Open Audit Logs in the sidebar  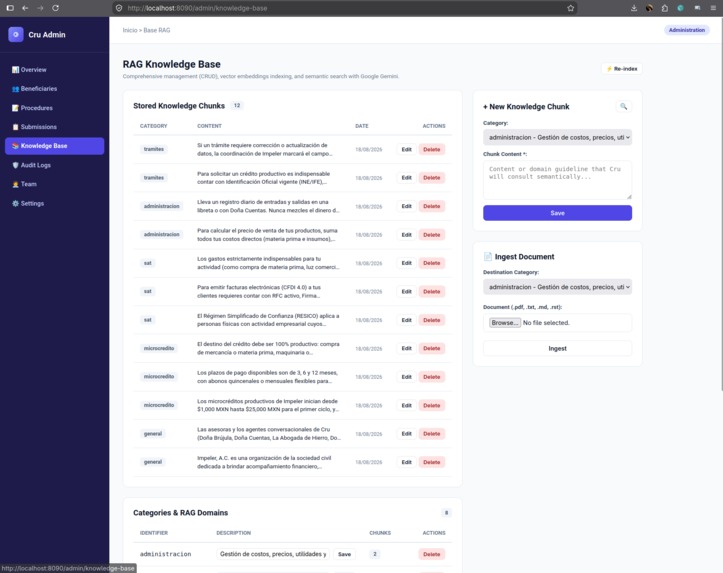coord(54,165)
